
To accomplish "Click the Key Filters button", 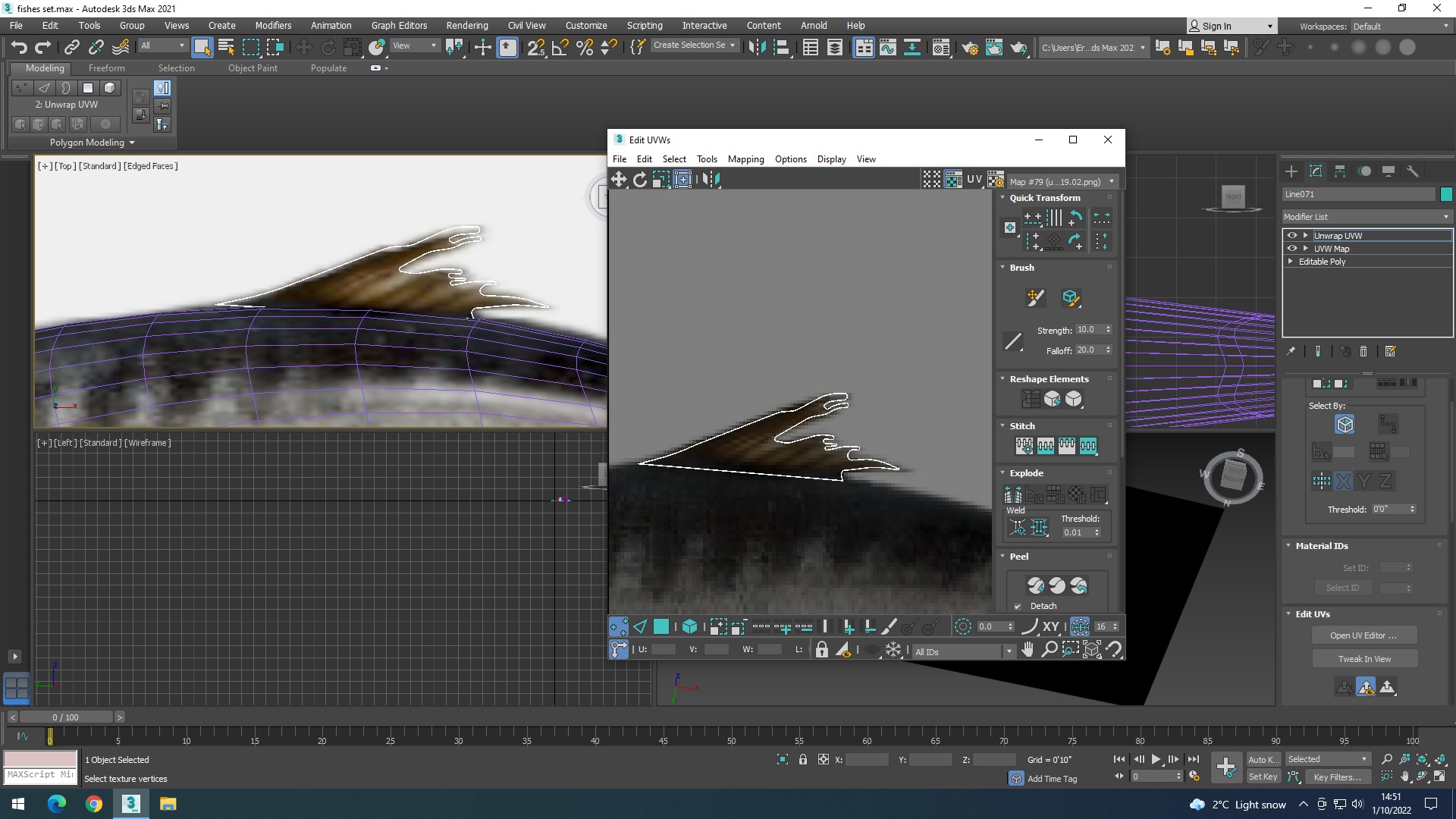I will pyautogui.click(x=1336, y=777).
